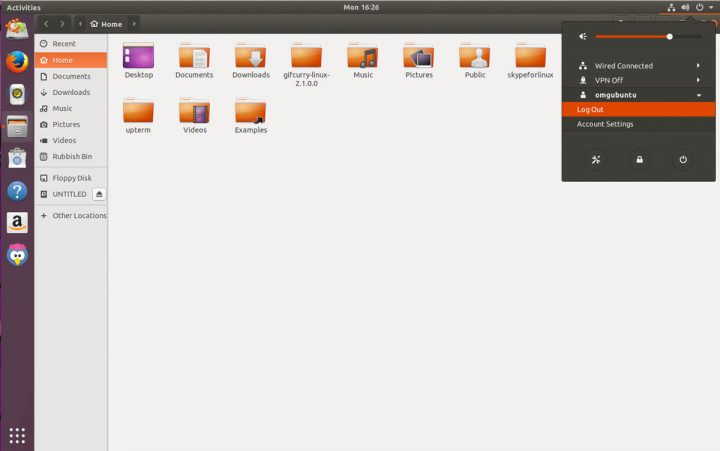Click the volume slider track
The image size is (720, 451).
pyautogui.click(x=632, y=36)
